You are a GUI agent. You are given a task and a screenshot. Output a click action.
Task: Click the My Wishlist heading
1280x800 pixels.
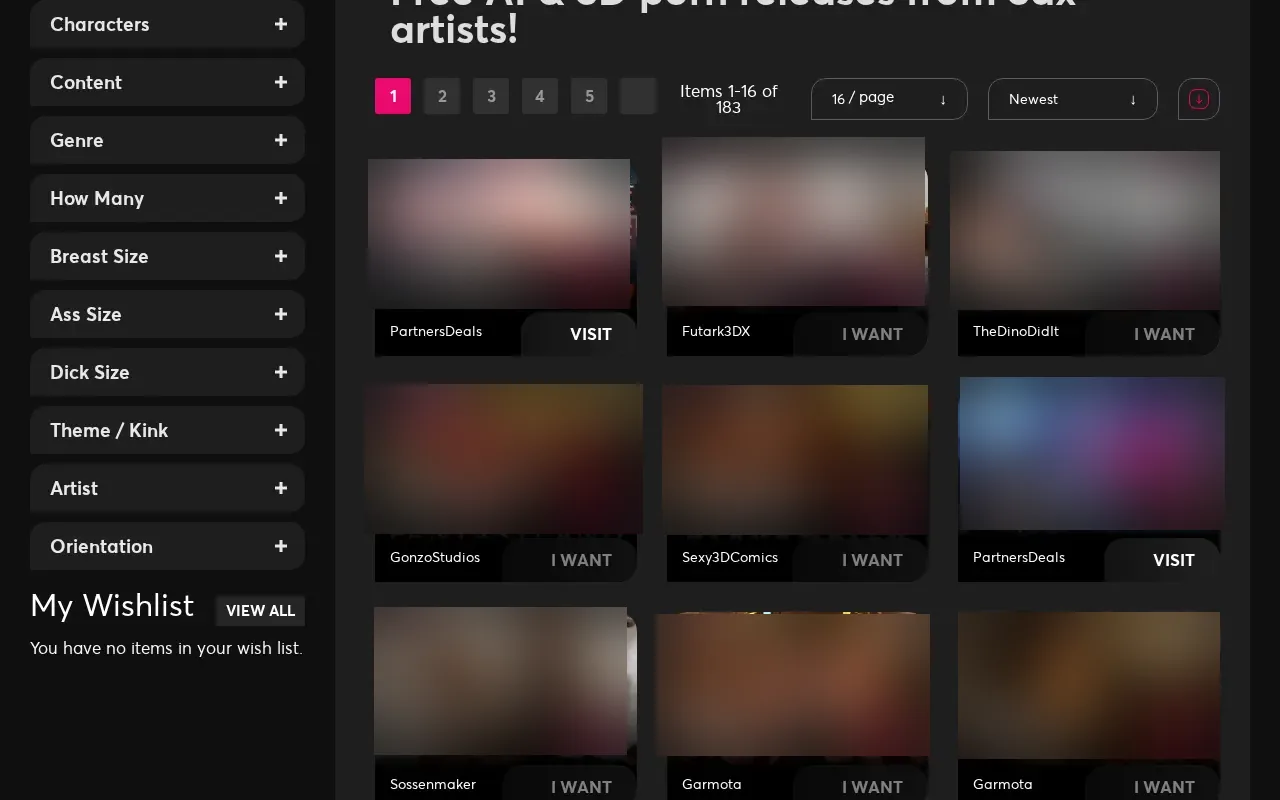tap(112, 606)
